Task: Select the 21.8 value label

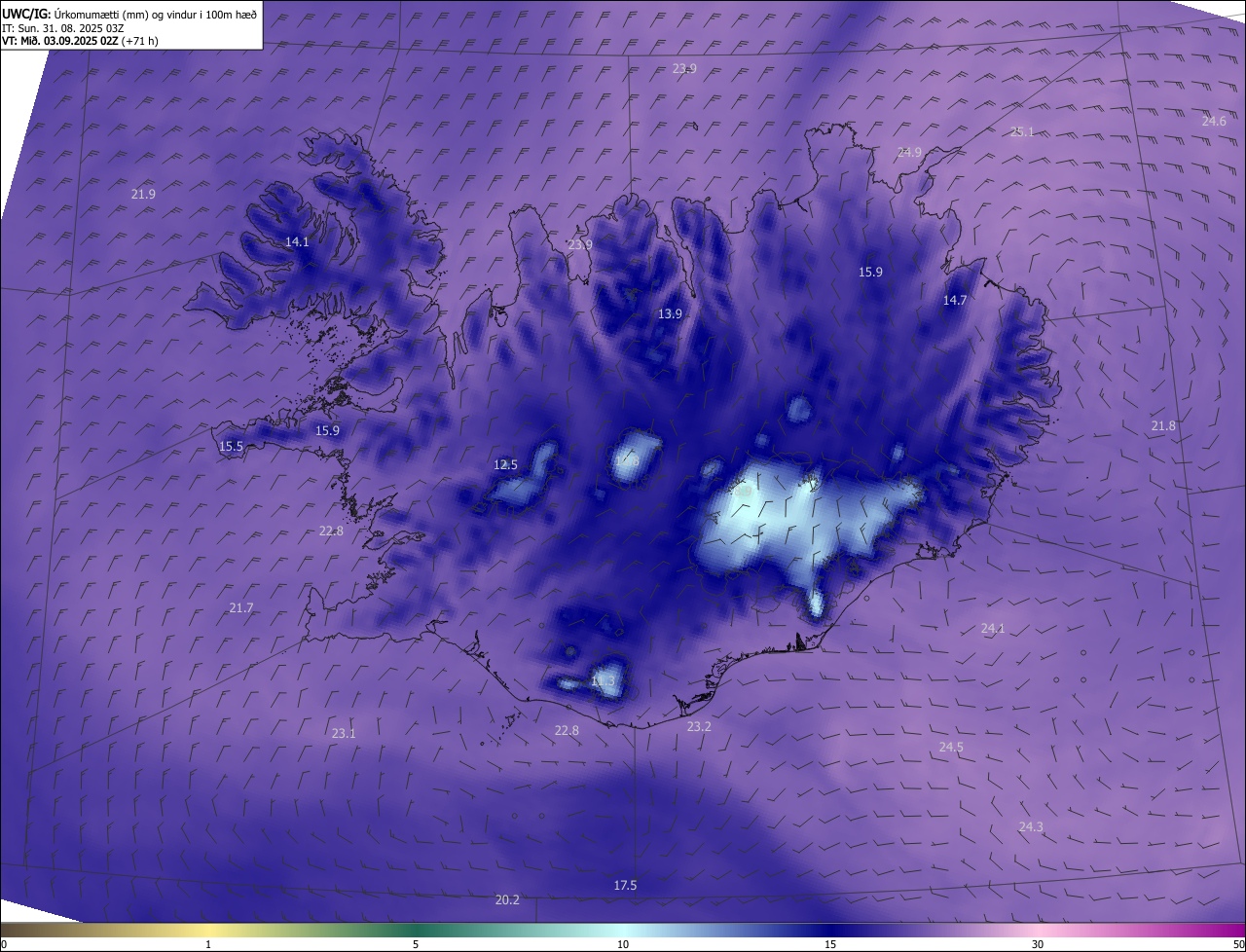Action: click(x=1163, y=425)
